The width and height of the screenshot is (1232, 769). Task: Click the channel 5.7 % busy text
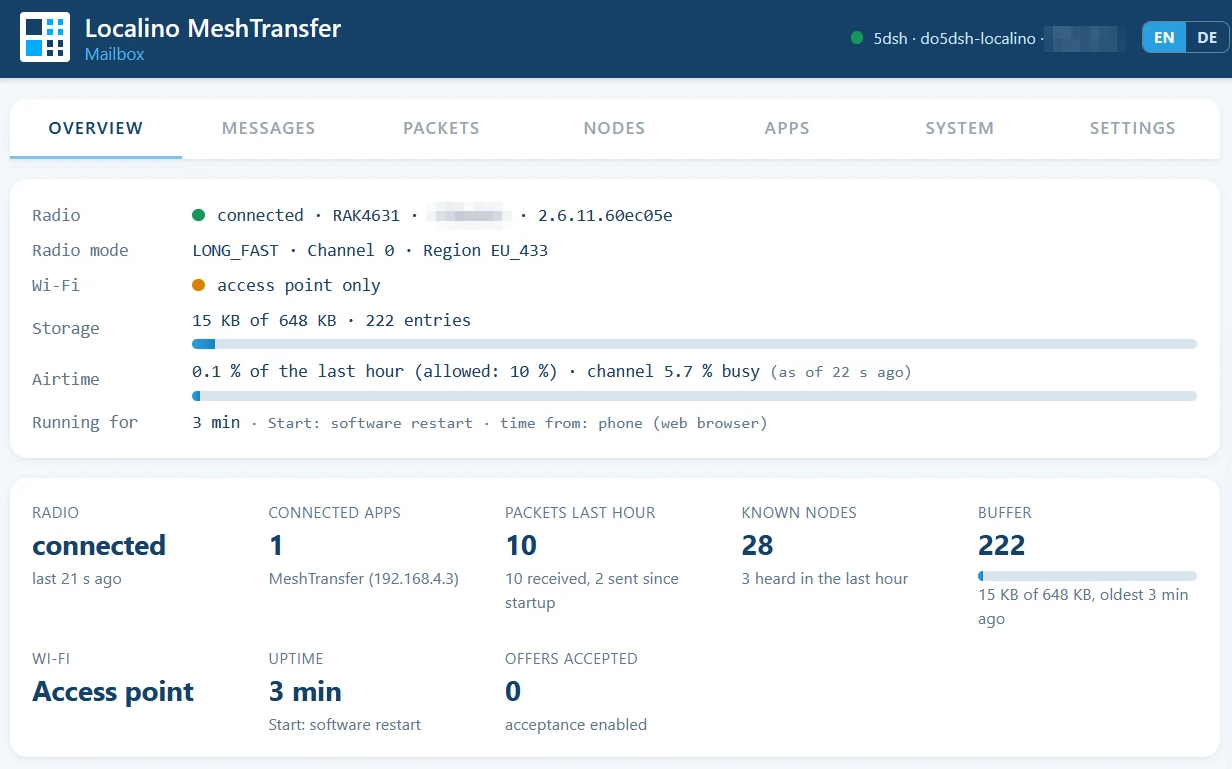(x=673, y=371)
